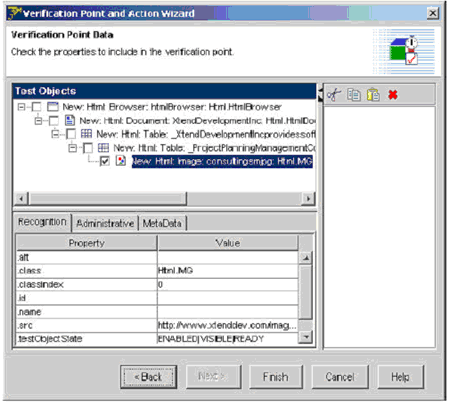
Task: Check the _XtendDevelopmentIncprovides table checkbox
Action: click(70, 134)
